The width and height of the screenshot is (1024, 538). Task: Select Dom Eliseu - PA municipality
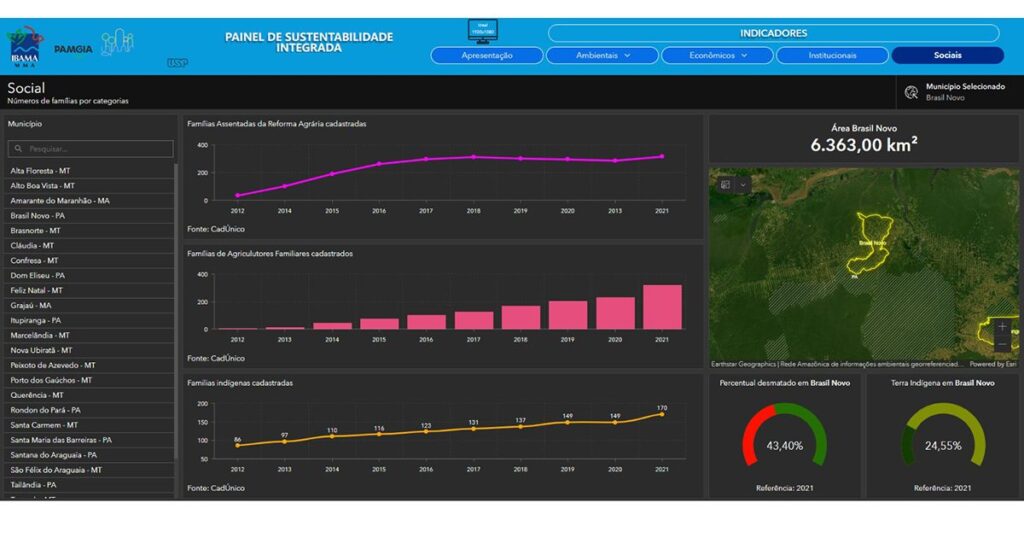tap(89, 276)
